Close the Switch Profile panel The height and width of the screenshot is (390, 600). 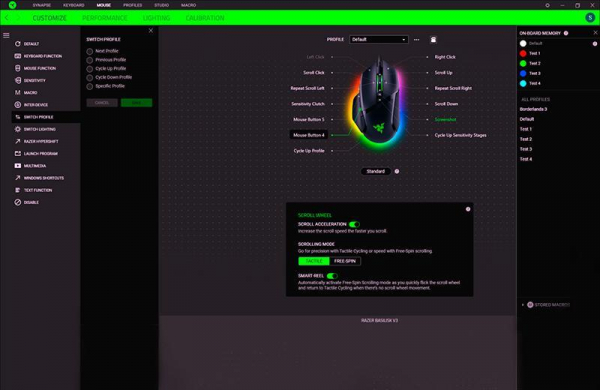151,30
